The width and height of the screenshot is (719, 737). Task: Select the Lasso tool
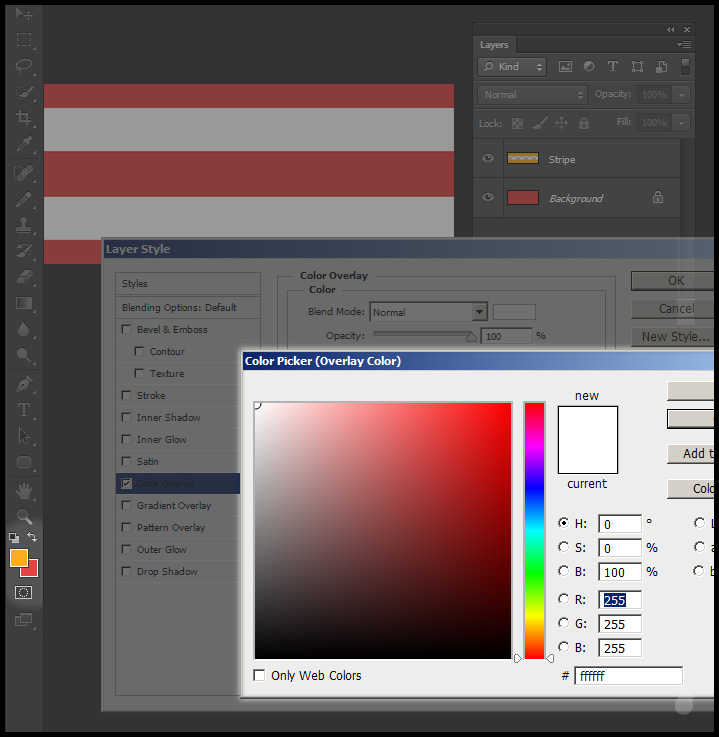point(24,66)
